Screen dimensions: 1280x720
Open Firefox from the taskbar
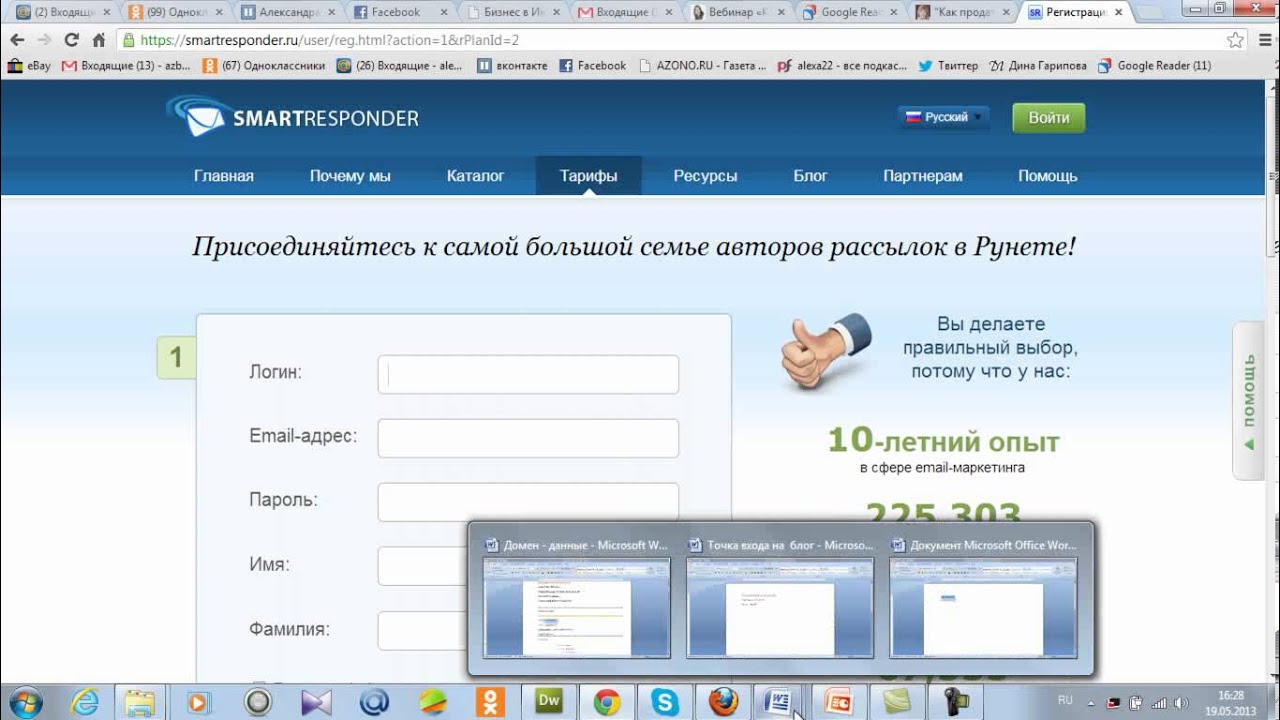click(723, 702)
